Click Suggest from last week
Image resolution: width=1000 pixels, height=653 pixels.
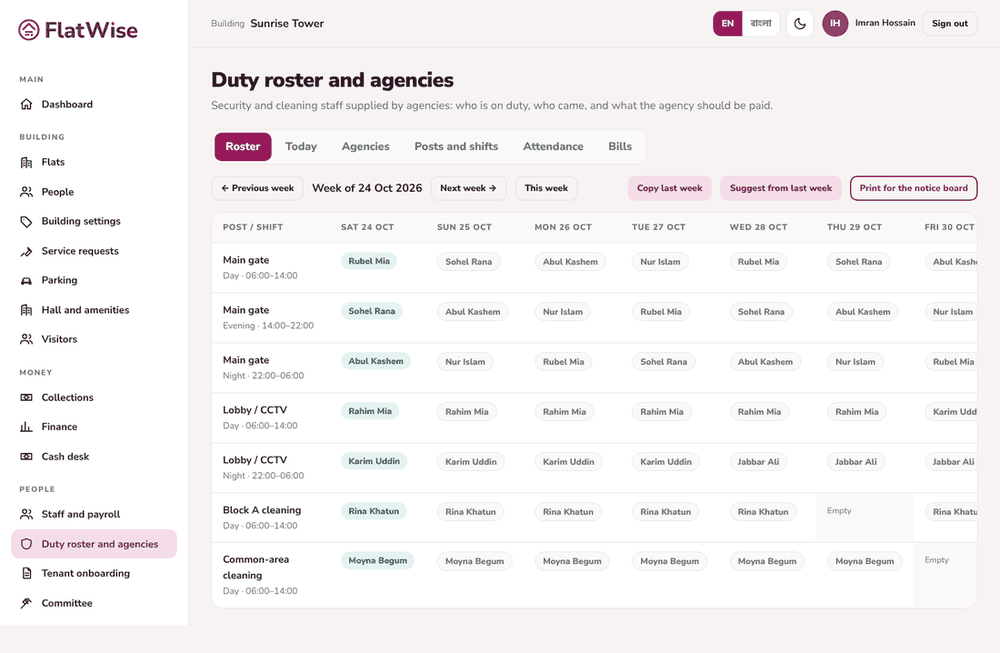pyautogui.click(x=781, y=188)
